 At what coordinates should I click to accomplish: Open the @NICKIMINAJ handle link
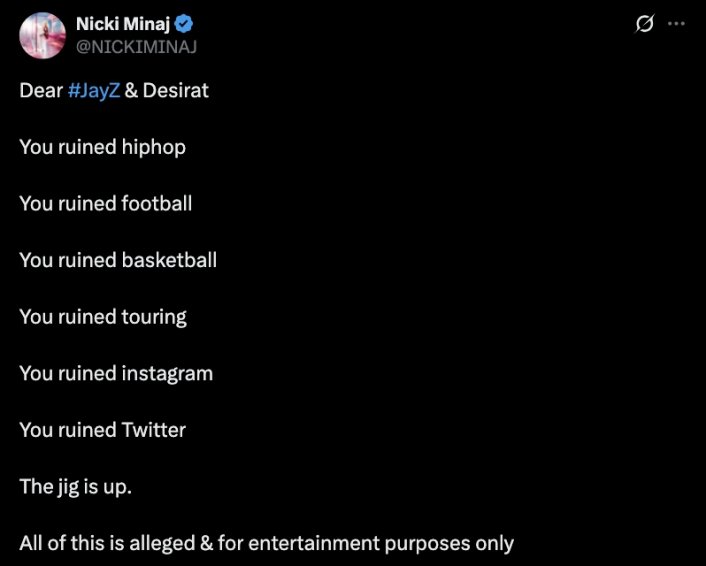136,47
